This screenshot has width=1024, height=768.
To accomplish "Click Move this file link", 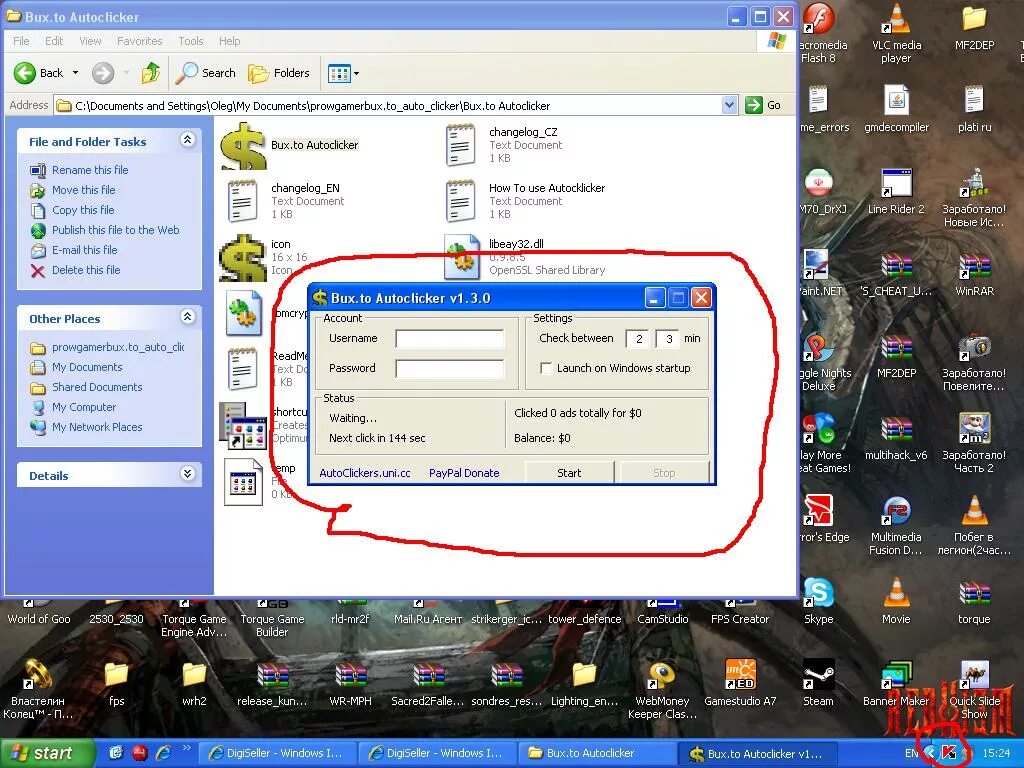I will point(84,190).
